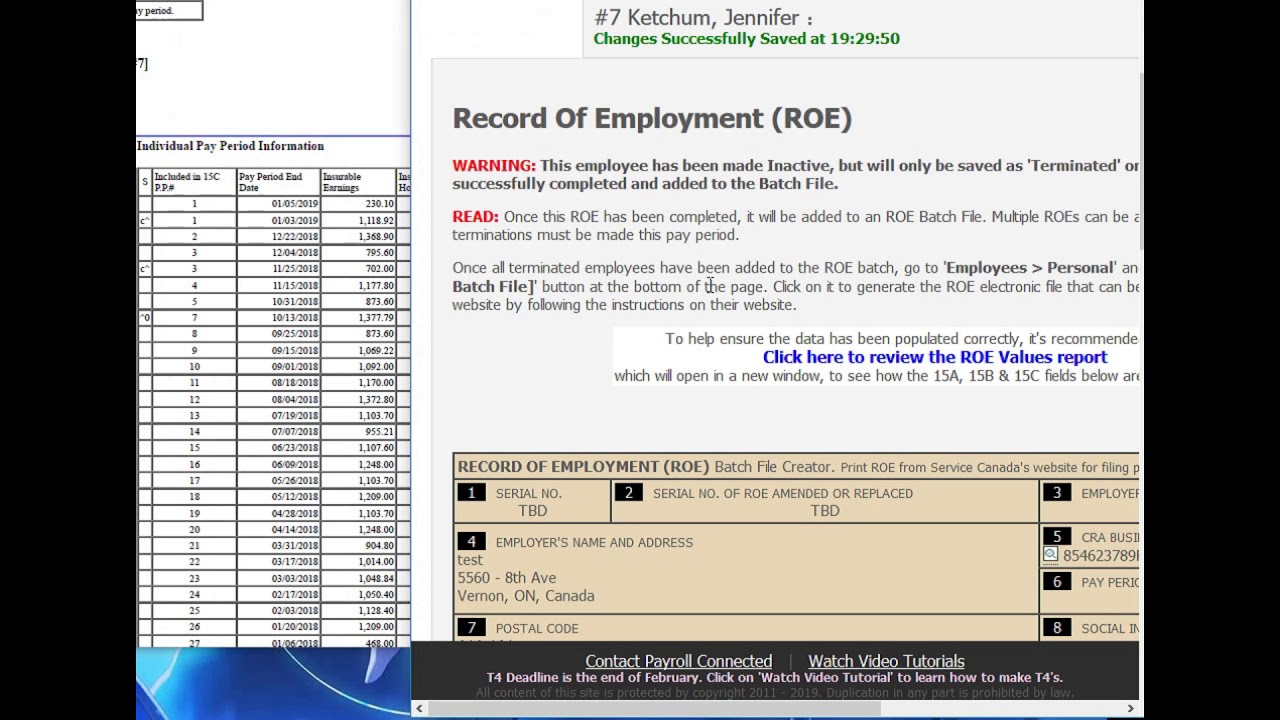This screenshot has height=720, width=1280.
Task: Click pay period end date 01/20/2018
Action: [x=294, y=628]
